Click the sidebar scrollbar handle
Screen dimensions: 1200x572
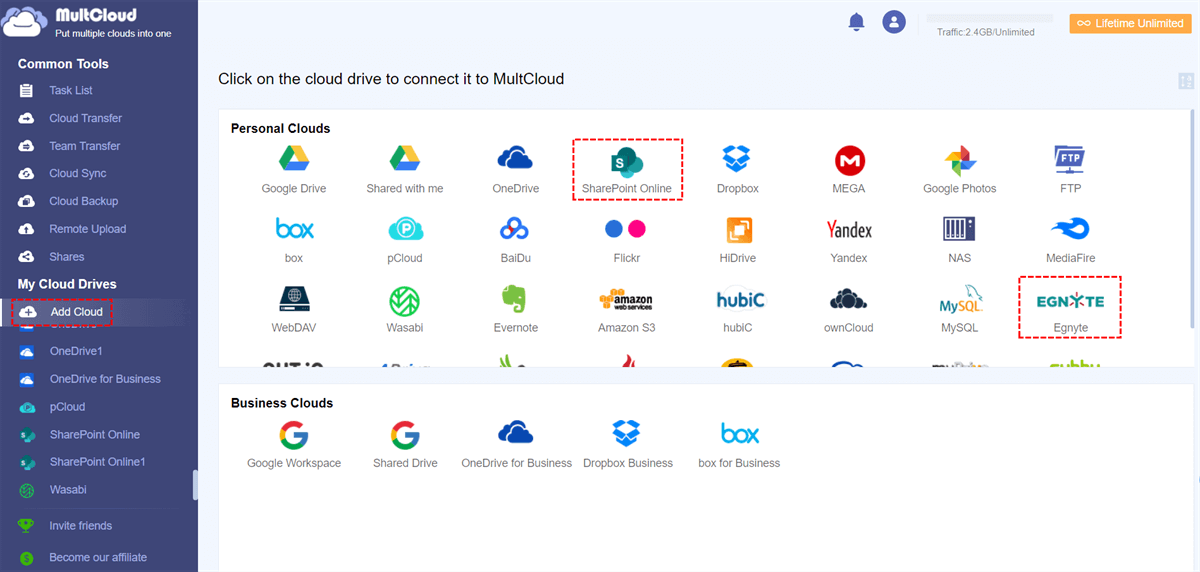click(x=195, y=485)
